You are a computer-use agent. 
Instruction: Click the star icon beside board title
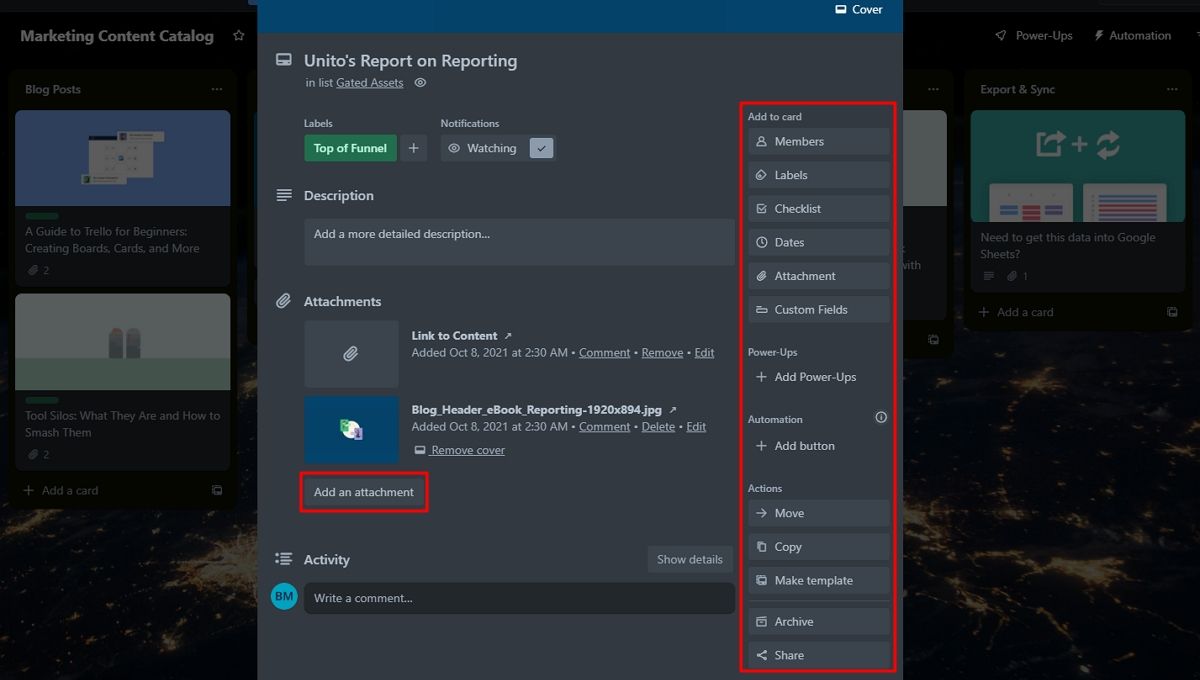point(238,36)
